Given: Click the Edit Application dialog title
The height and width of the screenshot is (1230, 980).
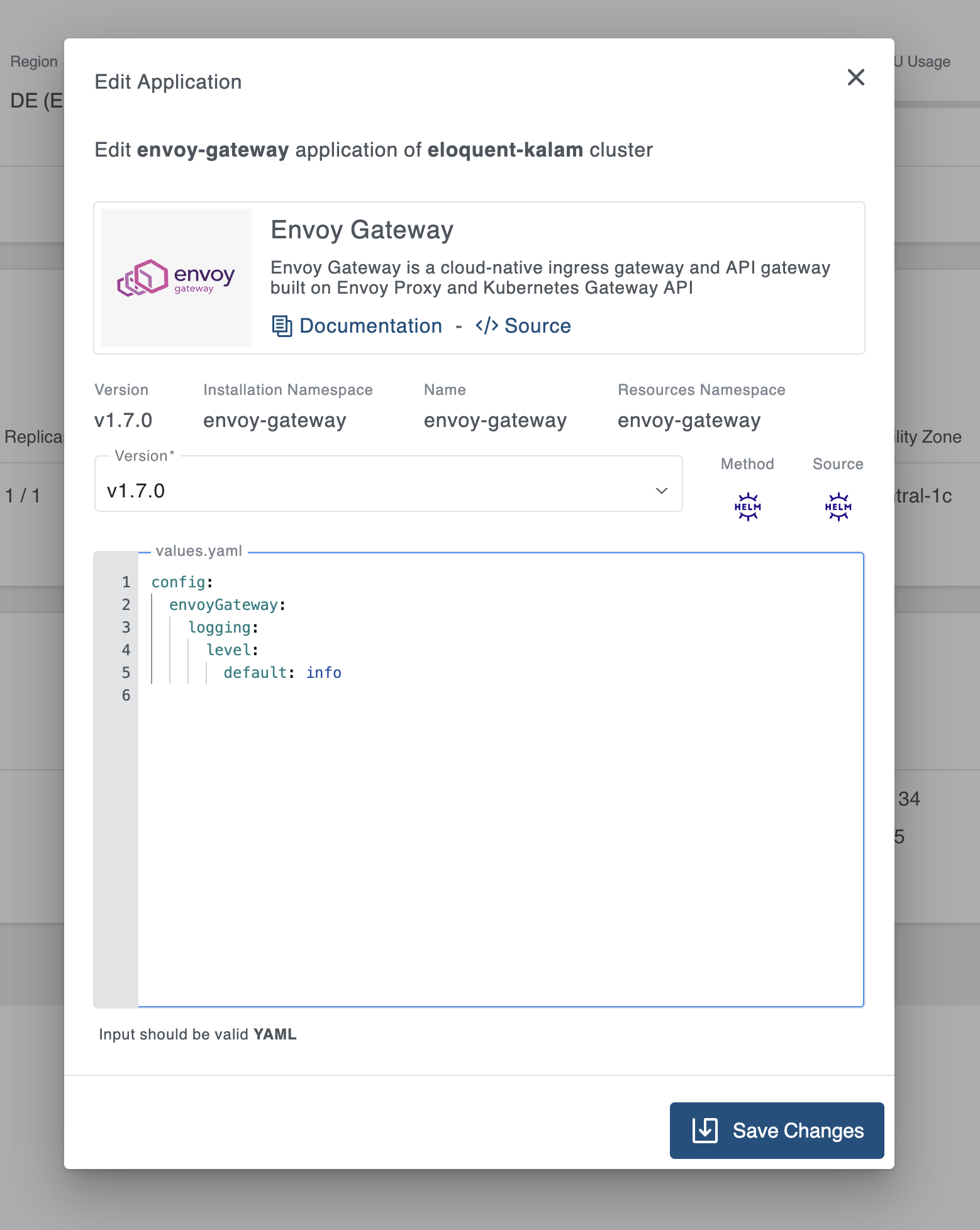Looking at the screenshot, I should [x=168, y=82].
